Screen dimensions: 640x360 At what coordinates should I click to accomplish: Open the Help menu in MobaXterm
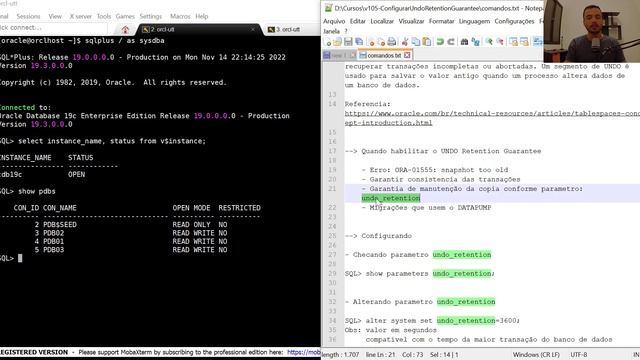202,16
